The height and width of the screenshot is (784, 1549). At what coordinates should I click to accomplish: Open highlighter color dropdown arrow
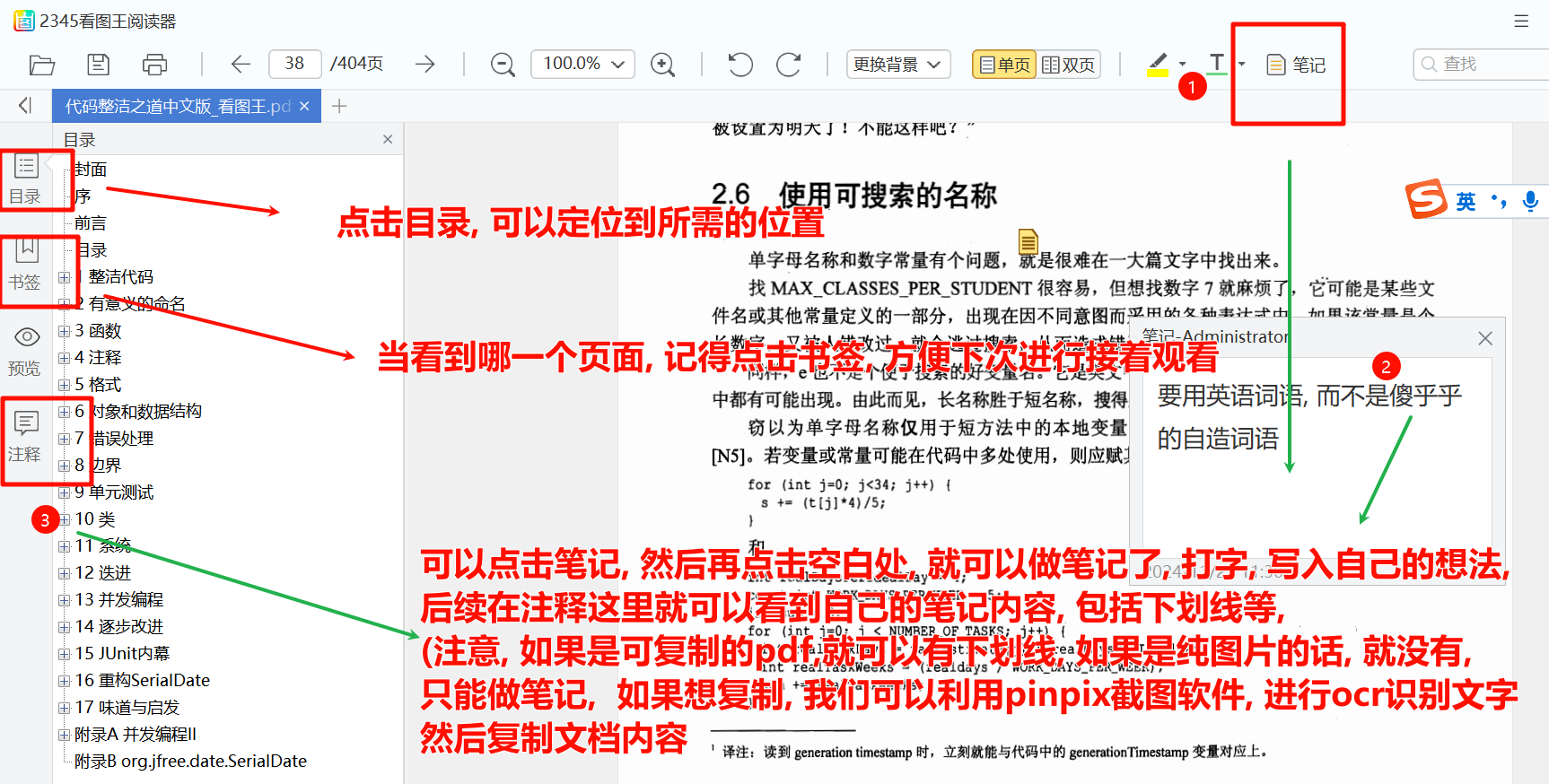pyautogui.click(x=1182, y=65)
